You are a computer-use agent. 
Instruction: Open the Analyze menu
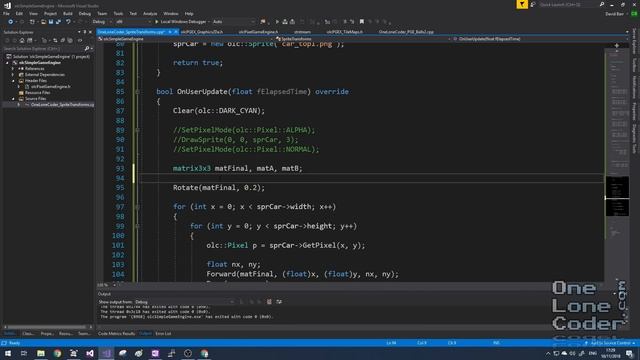tap(150, 13)
